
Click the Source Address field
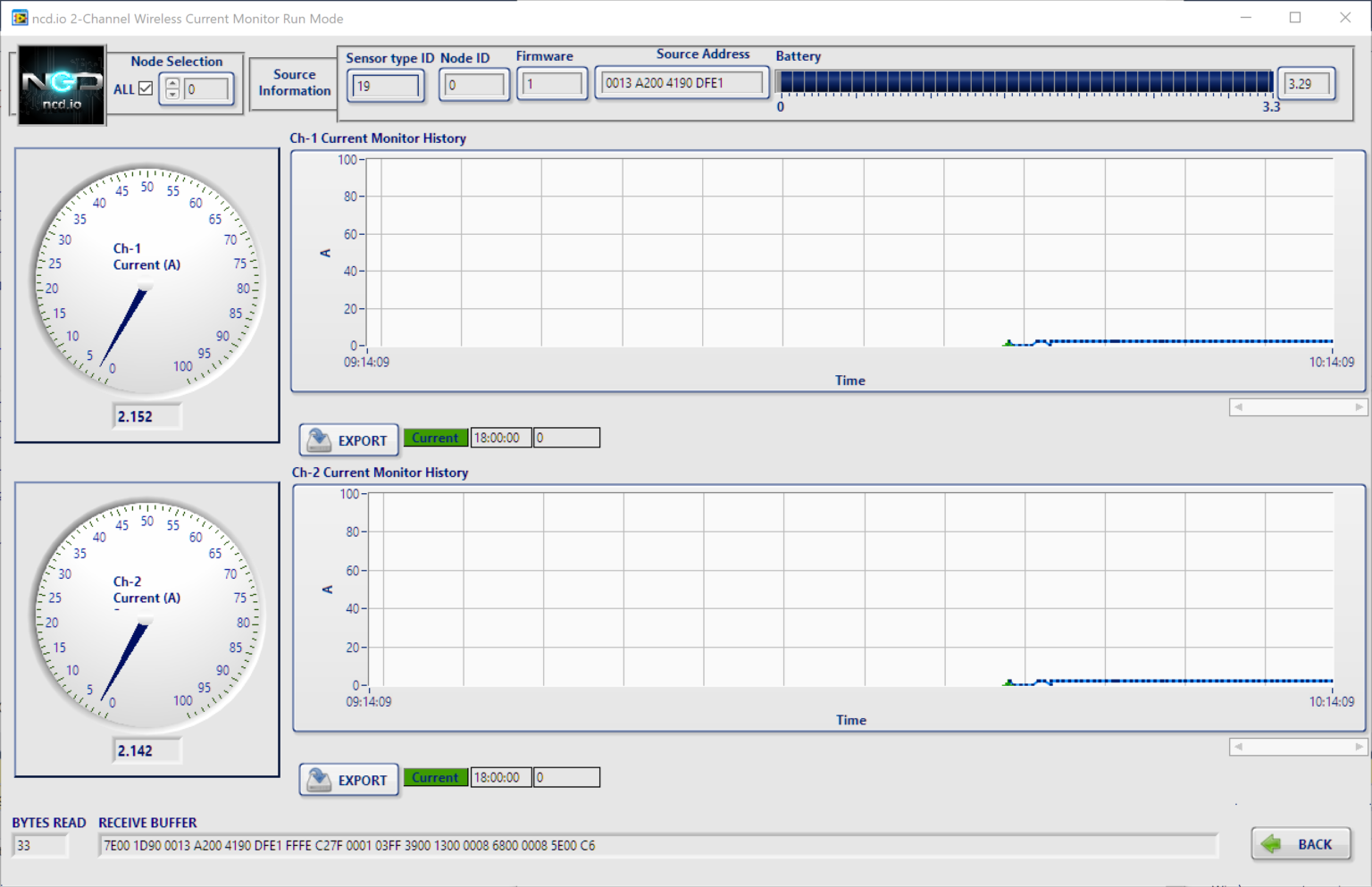pyautogui.click(x=682, y=82)
